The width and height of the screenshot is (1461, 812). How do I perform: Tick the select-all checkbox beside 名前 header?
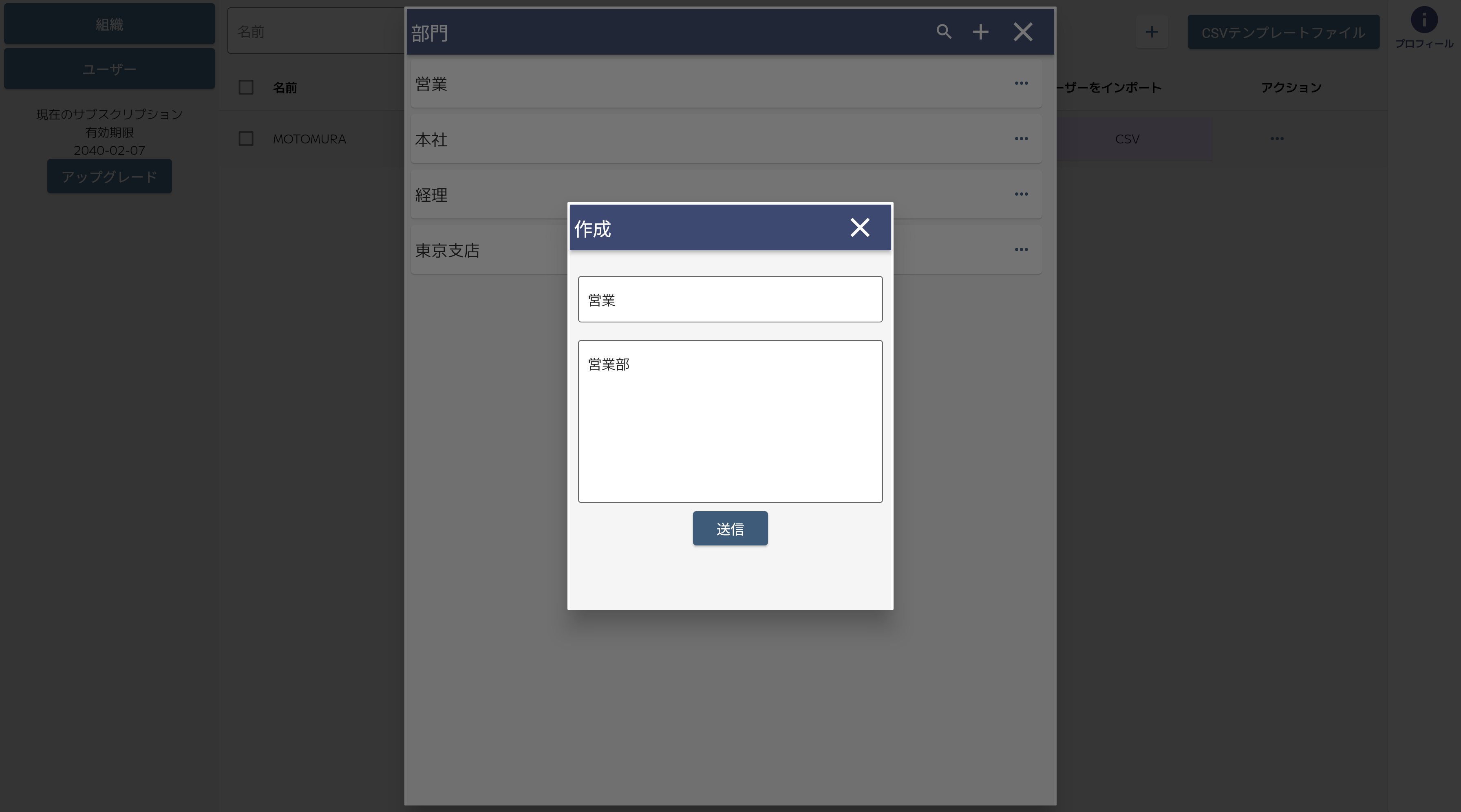pyautogui.click(x=245, y=87)
